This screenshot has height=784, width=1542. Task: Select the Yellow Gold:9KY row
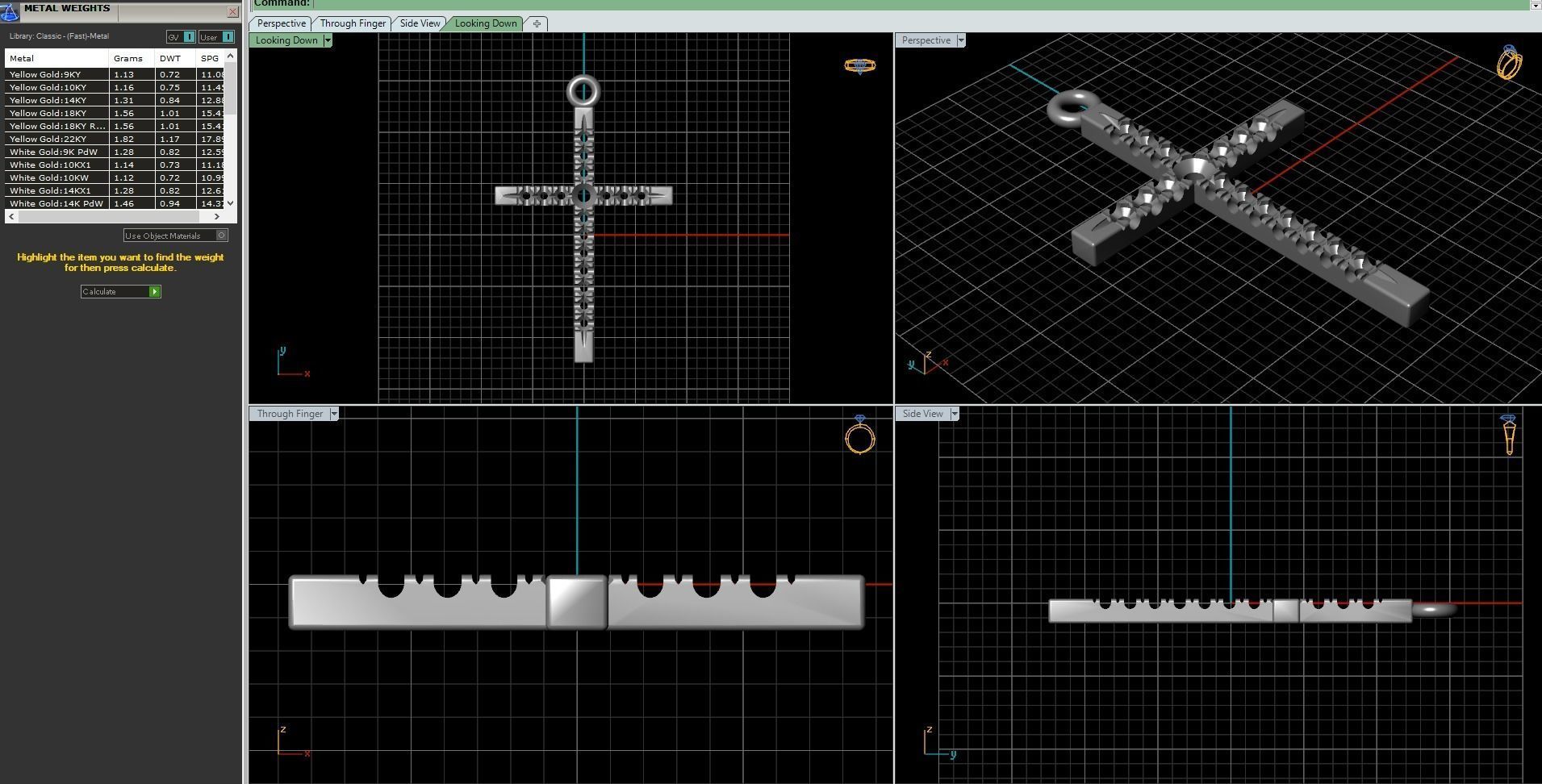click(x=115, y=74)
